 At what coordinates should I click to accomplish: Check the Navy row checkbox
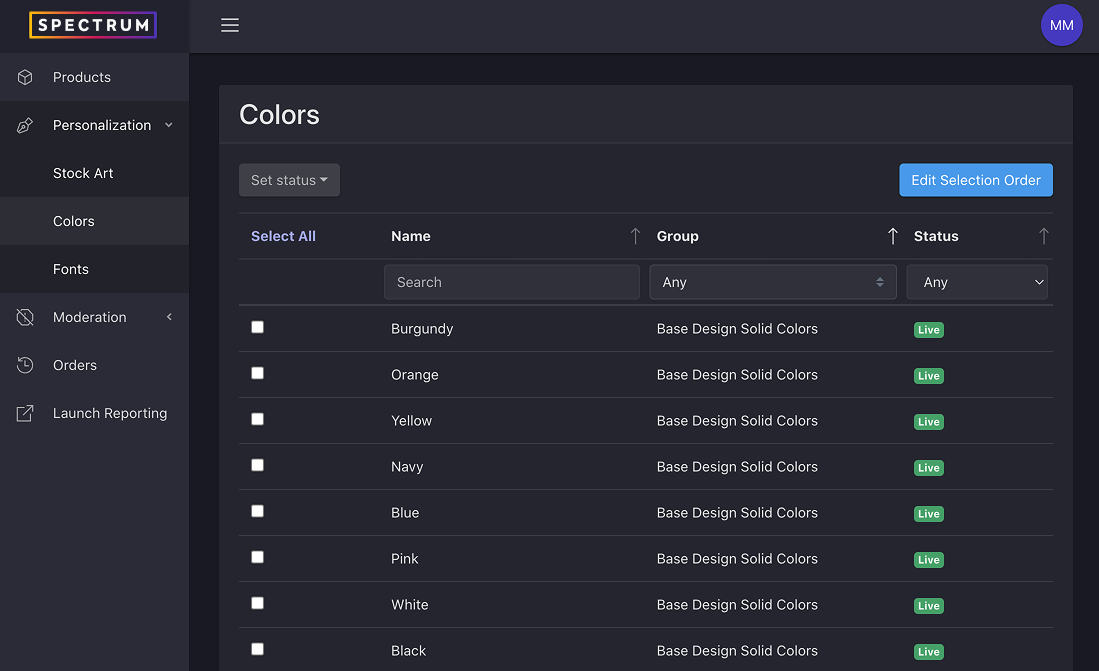[257, 466]
